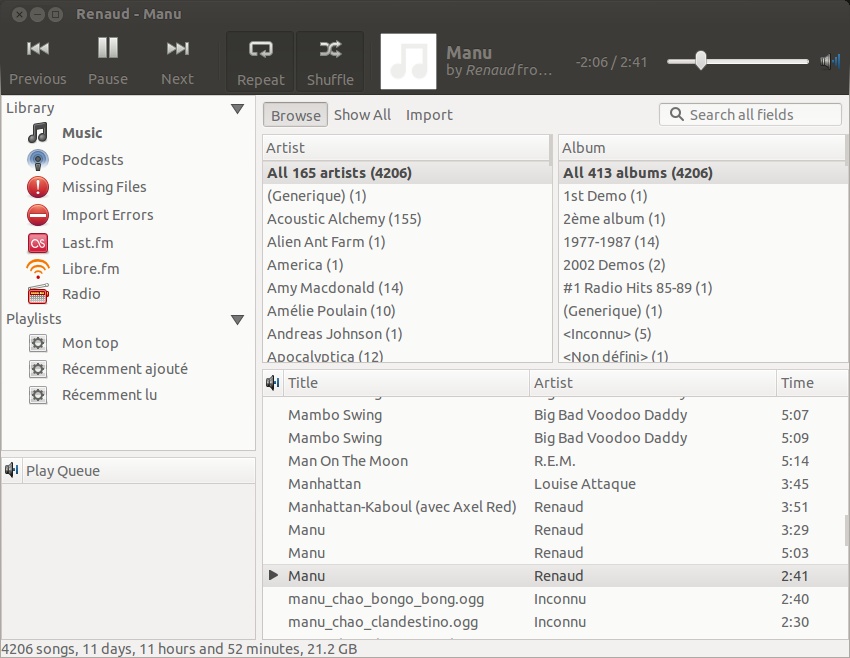Select the Mambo Swing track lasting 5:09
Viewport: 850px width, 658px height.
coord(554,438)
